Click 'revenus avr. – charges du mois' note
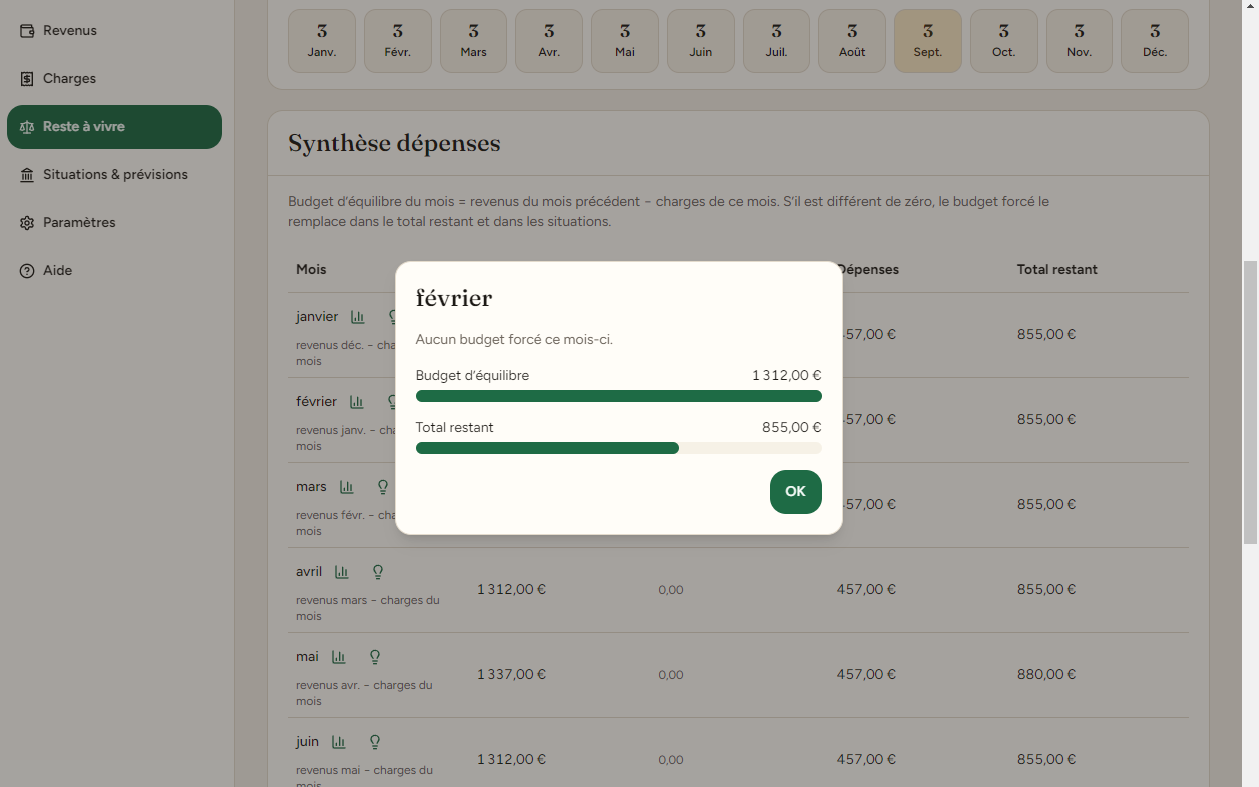This screenshot has height=787, width=1259. 364,693
